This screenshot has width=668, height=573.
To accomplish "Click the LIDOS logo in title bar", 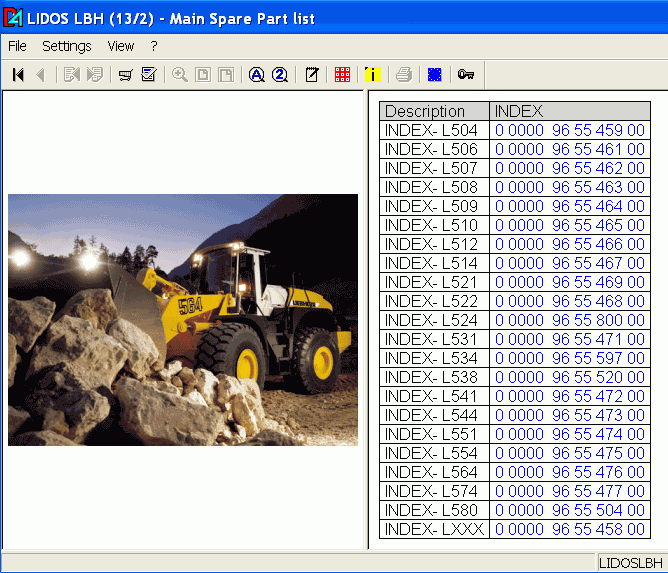I will tap(13, 18).
